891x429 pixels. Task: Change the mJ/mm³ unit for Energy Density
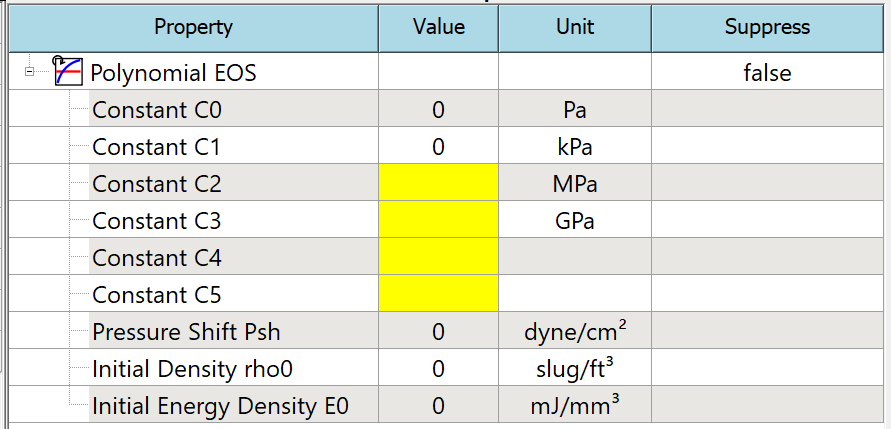574,407
